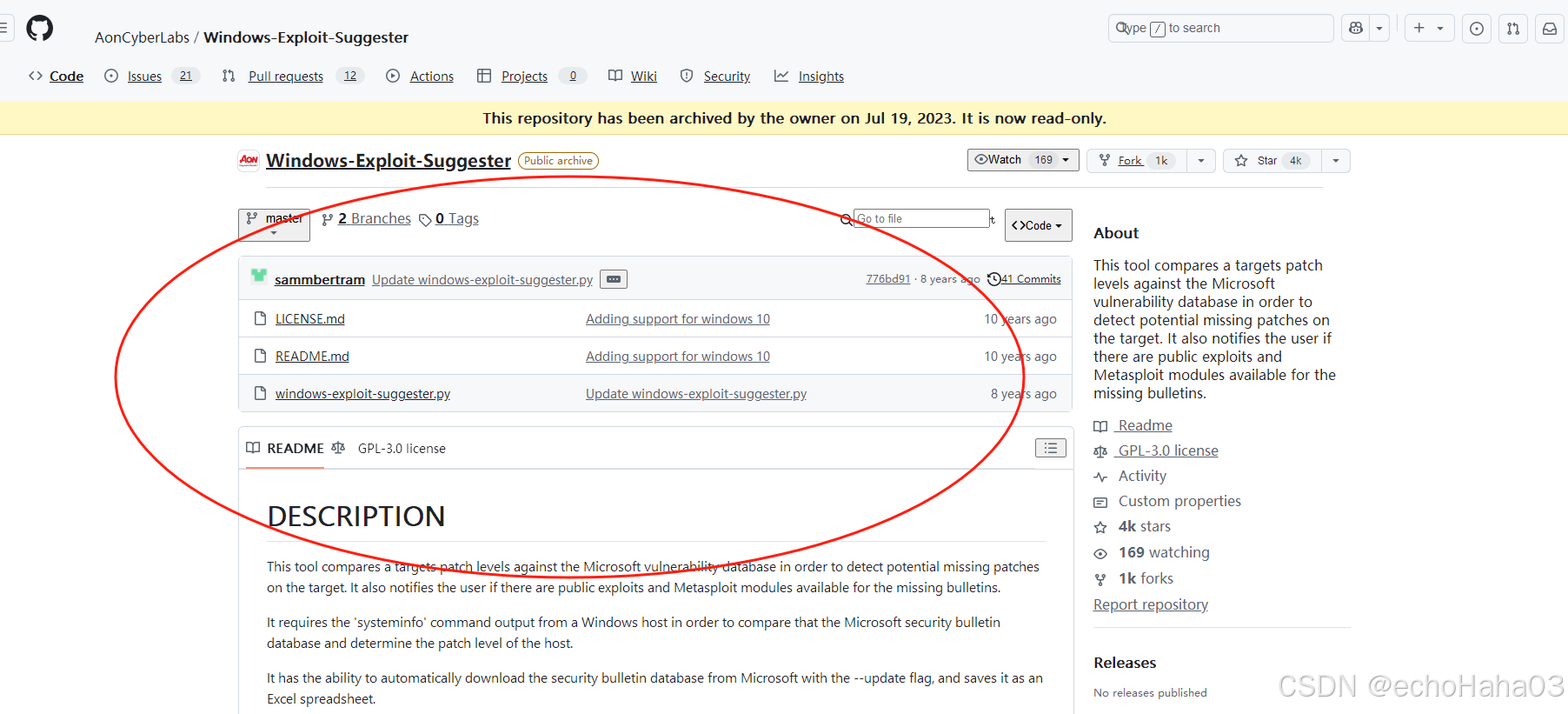Focus the Type / to search box
Image resolution: width=1568 pixels, height=714 pixels.
(1221, 28)
